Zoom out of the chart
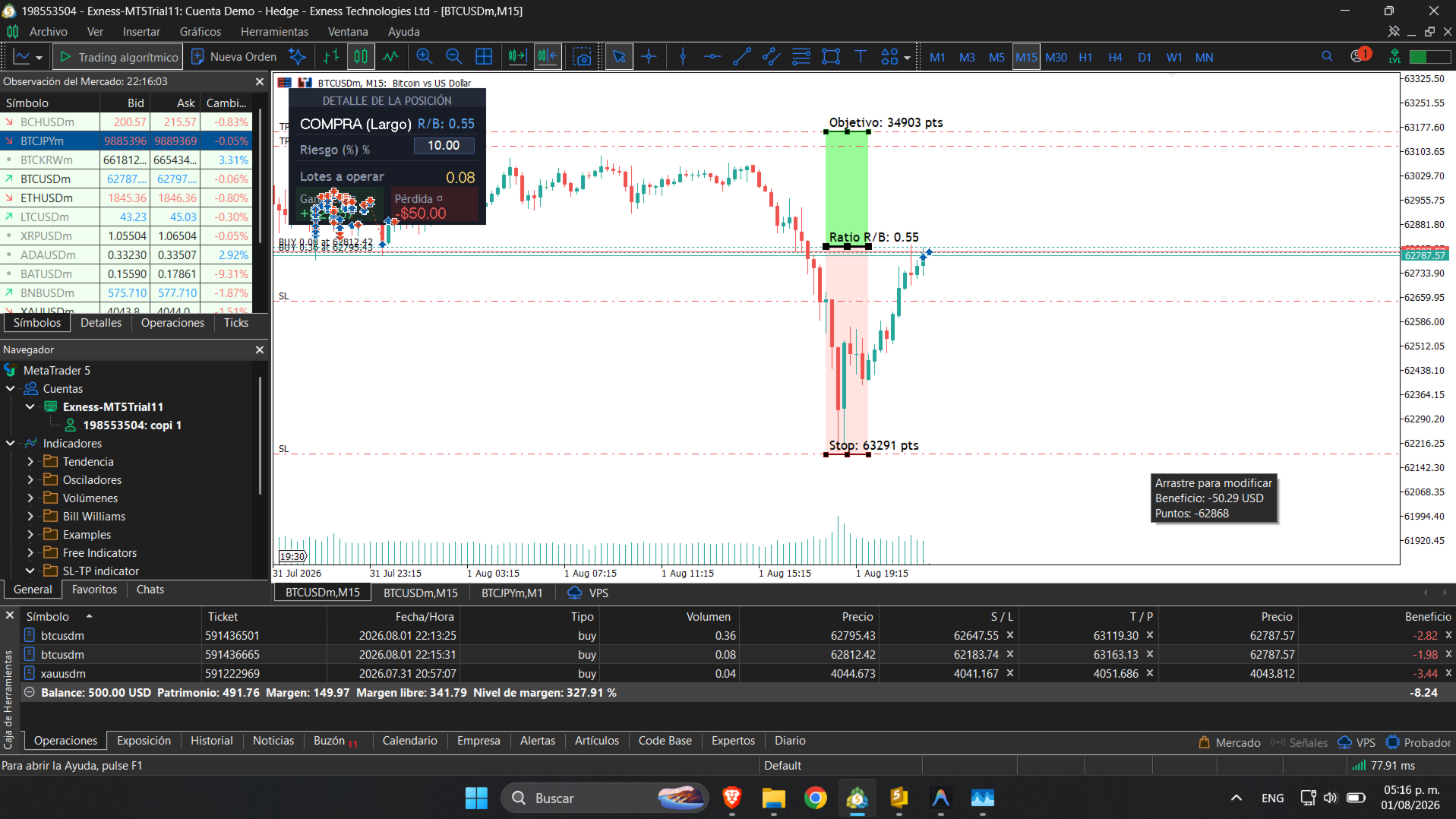Viewport: 1456px width, 819px height. pos(454,57)
